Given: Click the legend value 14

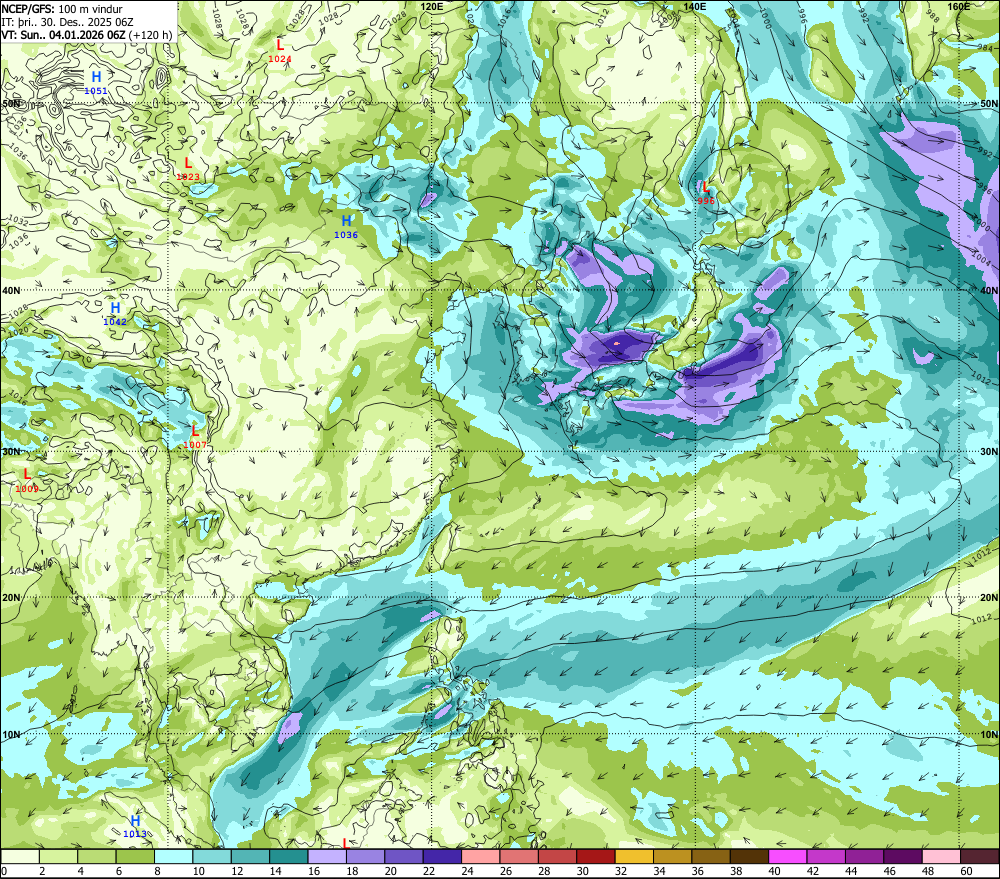Looking at the screenshot, I should coord(276,871).
